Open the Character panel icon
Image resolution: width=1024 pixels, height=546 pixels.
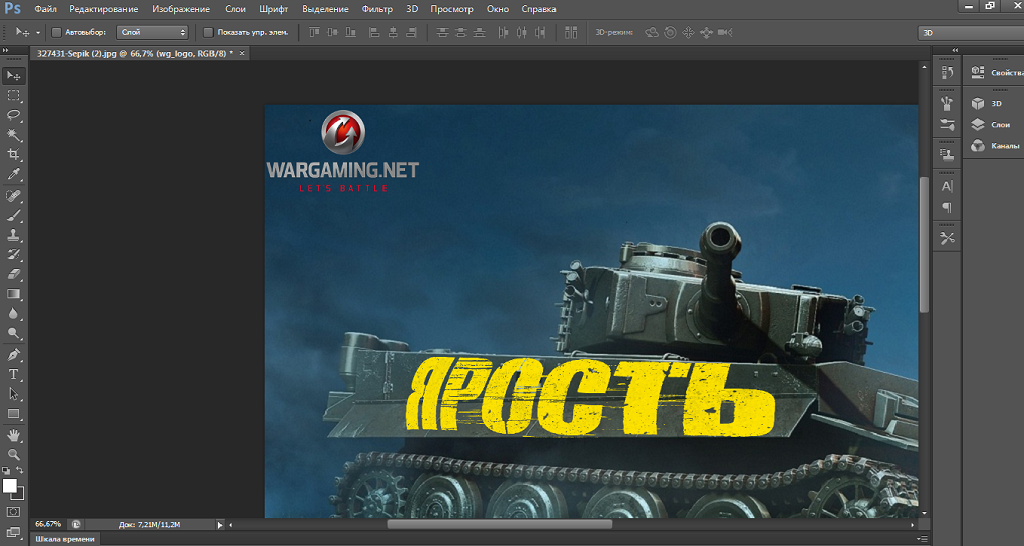947,186
